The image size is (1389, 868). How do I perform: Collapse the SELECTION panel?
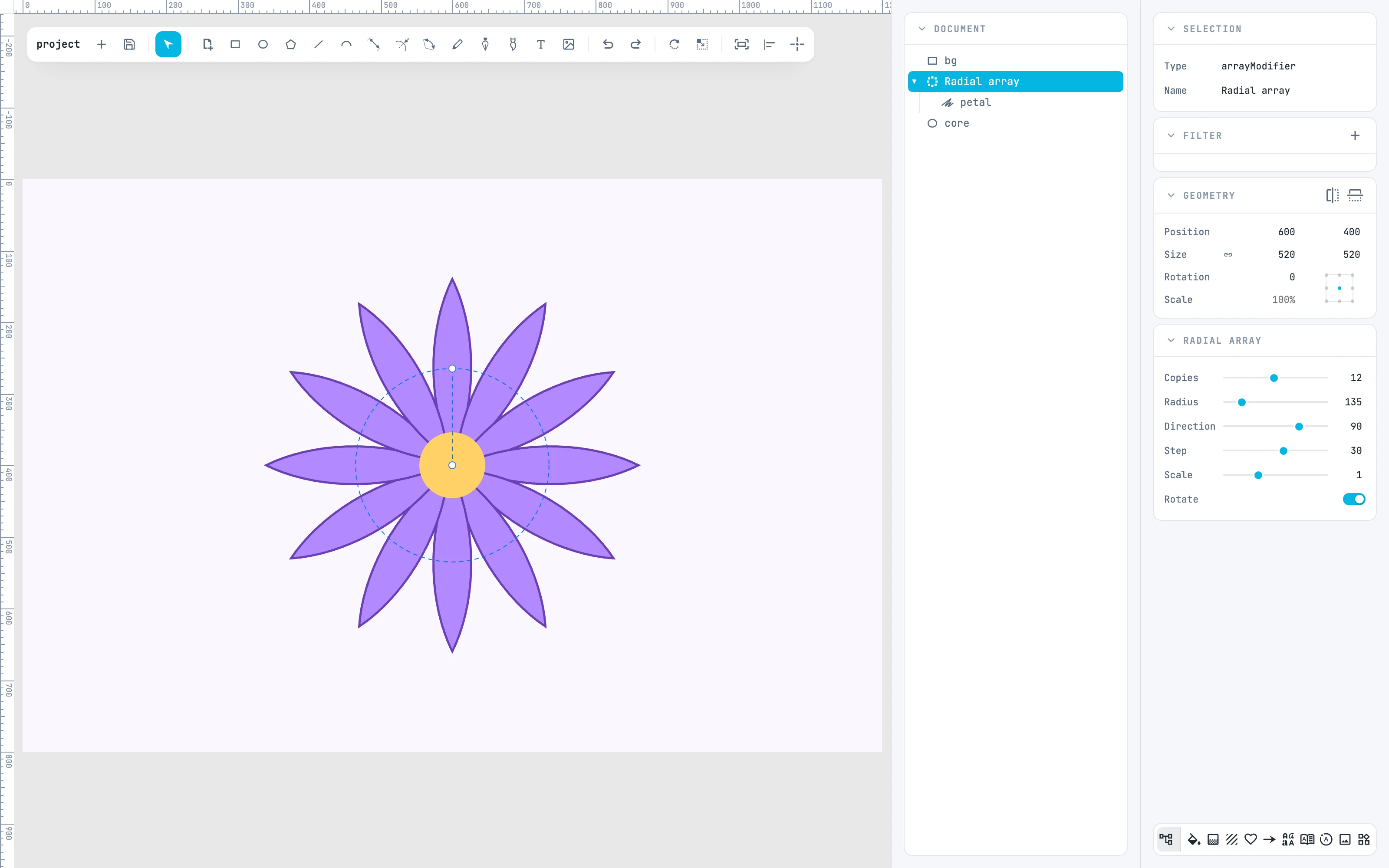tap(1171, 29)
